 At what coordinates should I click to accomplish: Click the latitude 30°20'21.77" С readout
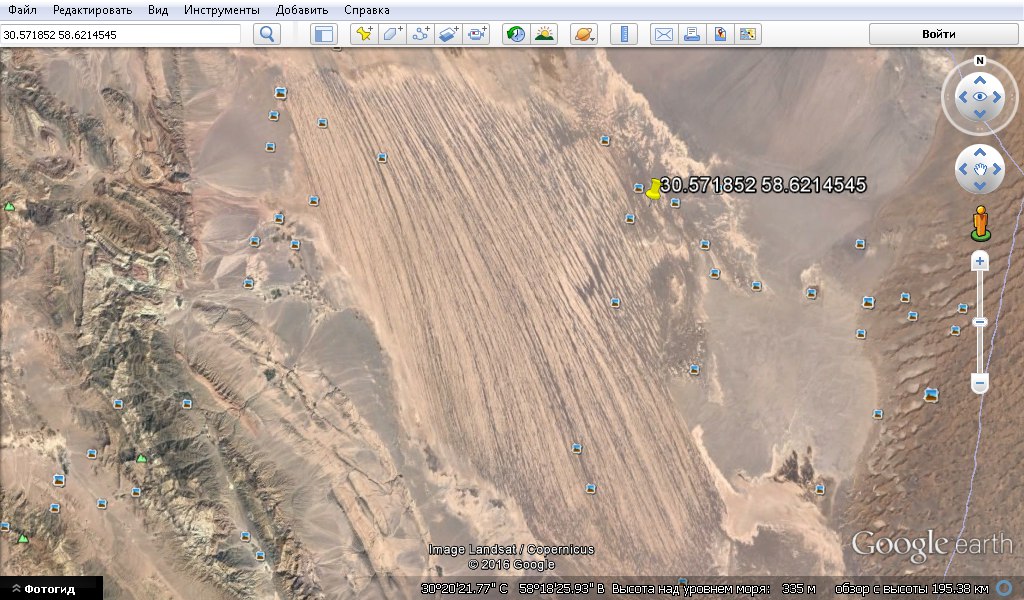coord(464,588)
